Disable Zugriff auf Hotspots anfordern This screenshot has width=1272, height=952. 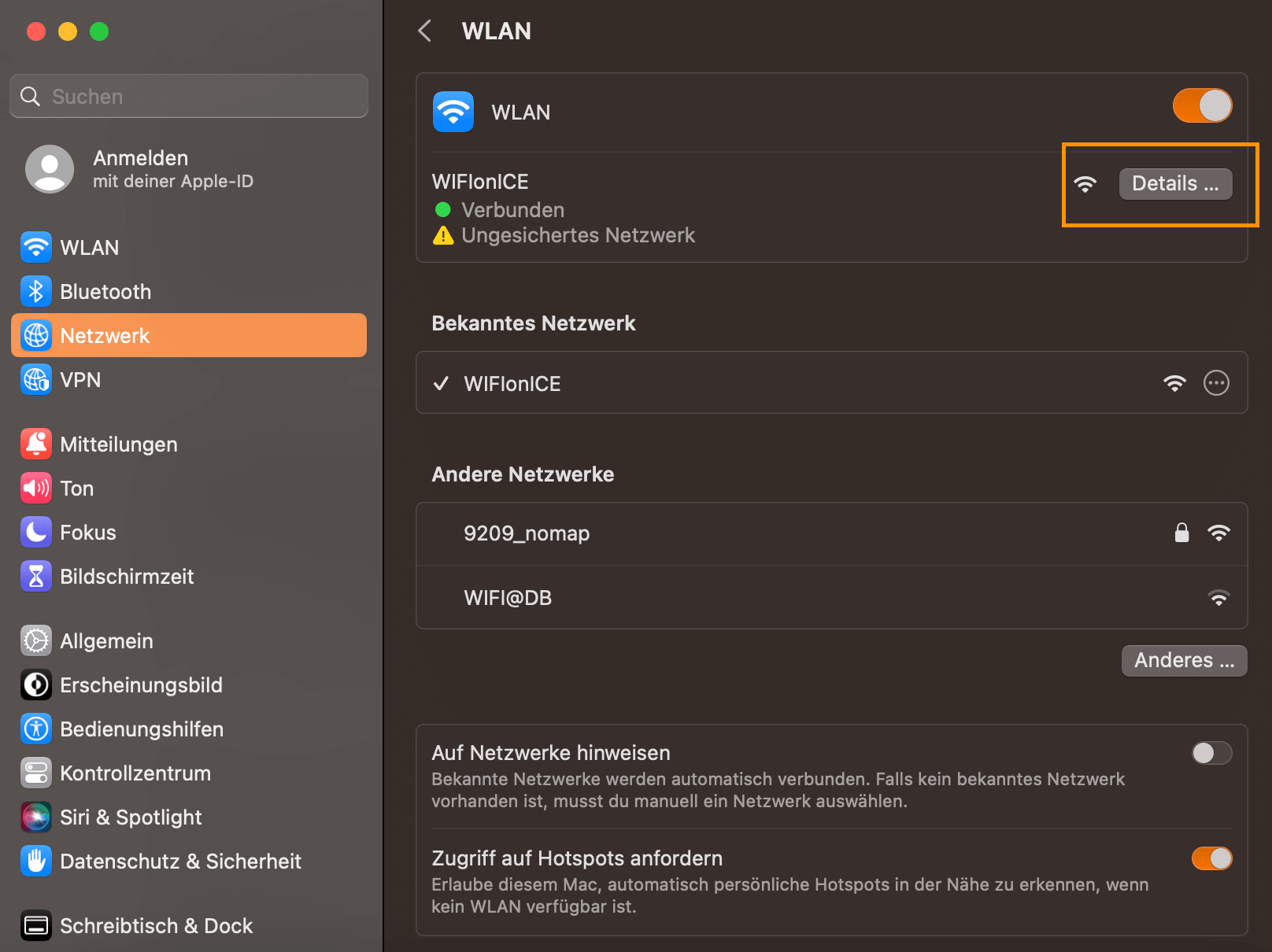click(x=1211, y=858)
